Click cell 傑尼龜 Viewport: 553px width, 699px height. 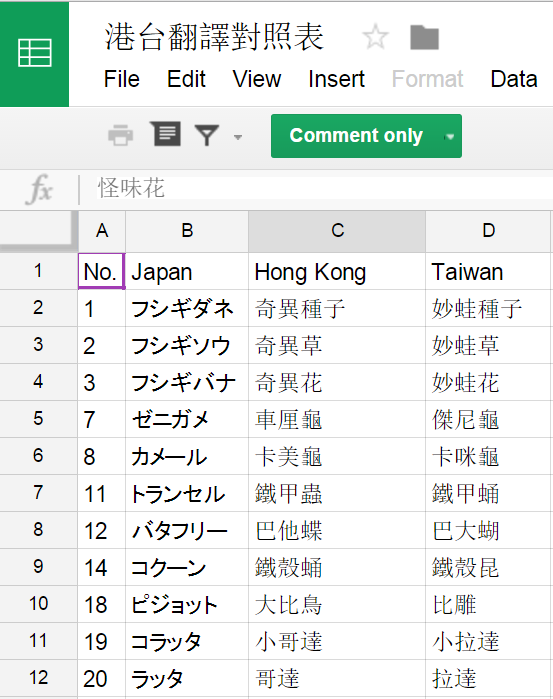(488, 419)
